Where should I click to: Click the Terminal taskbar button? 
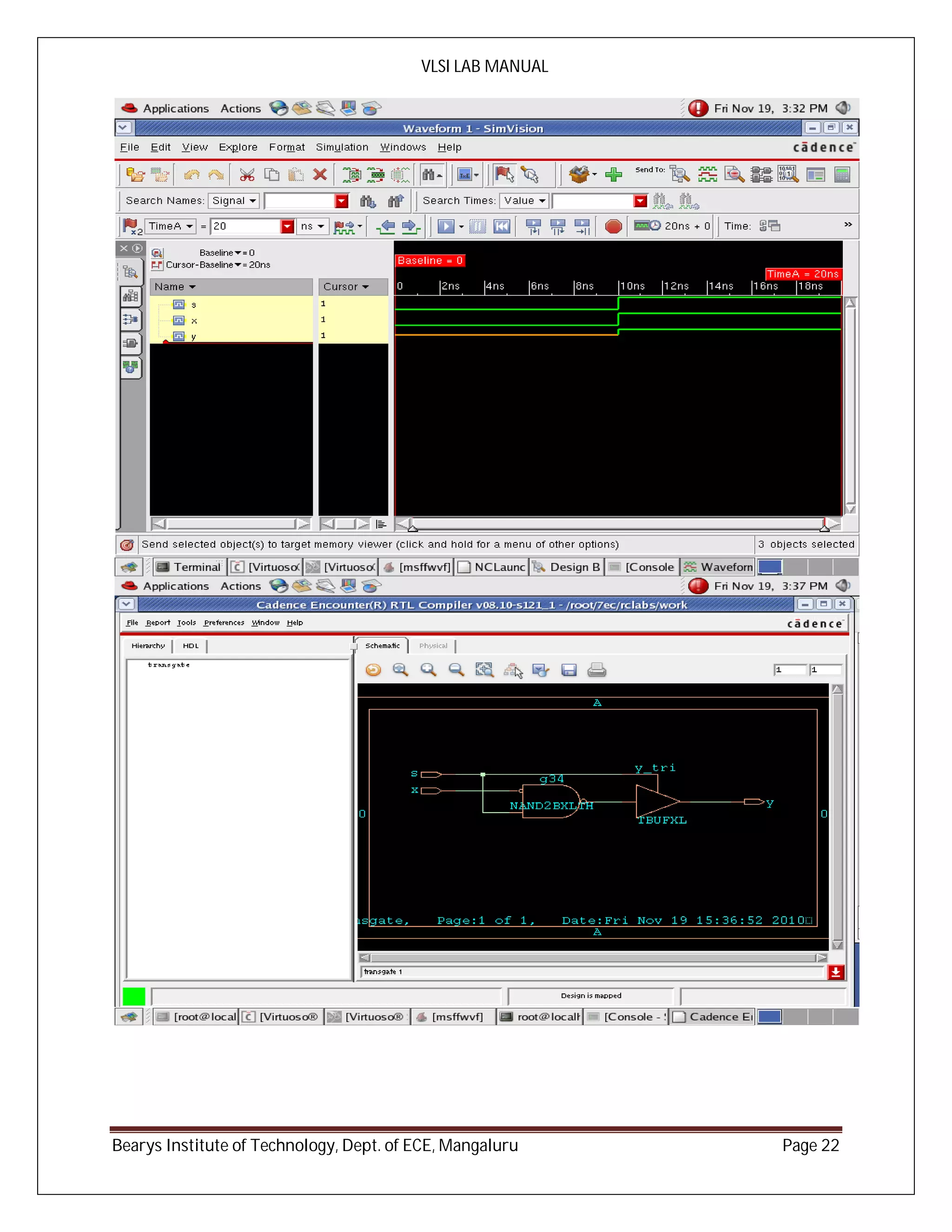(189, 567)
